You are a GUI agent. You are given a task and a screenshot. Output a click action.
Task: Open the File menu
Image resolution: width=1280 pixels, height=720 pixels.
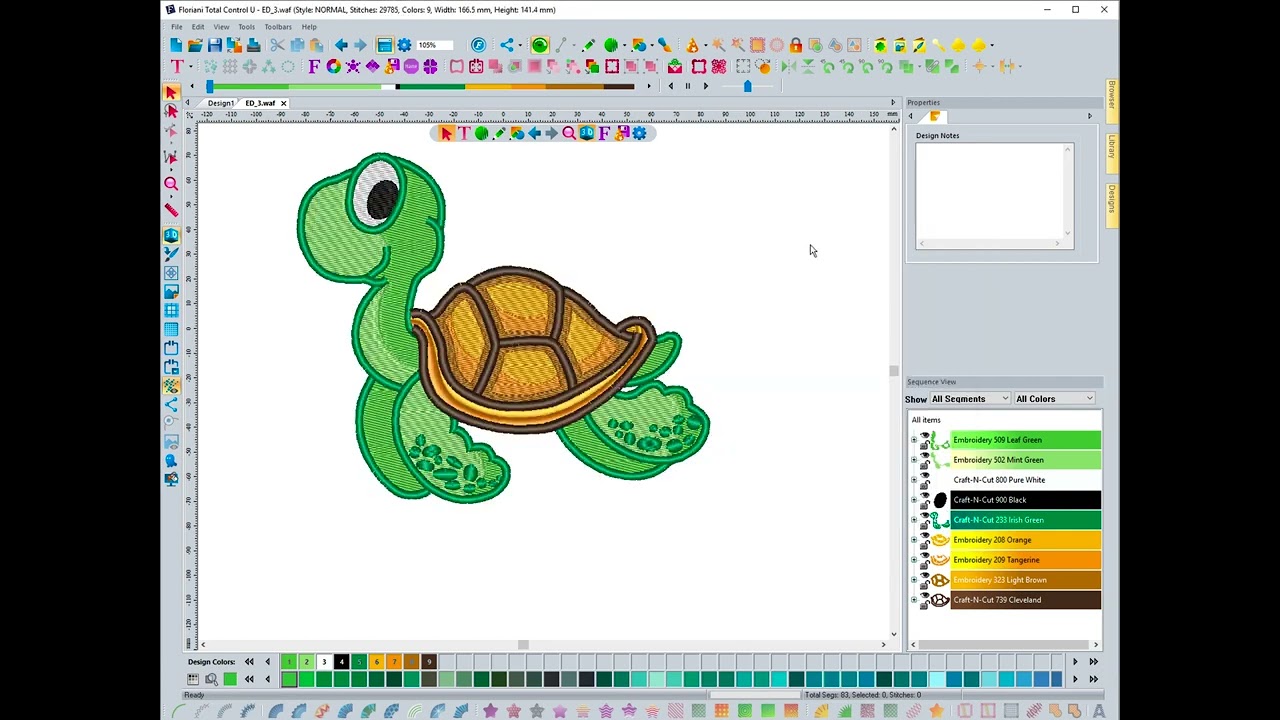coord(176,27)
